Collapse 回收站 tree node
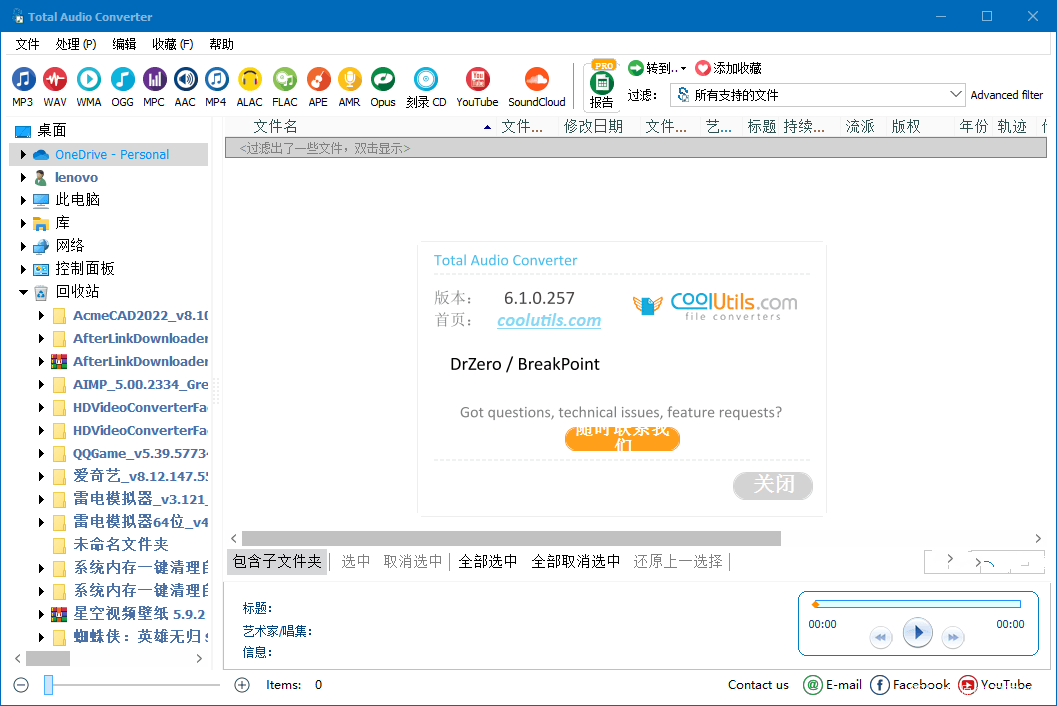1057x706 pixels. 23,292
